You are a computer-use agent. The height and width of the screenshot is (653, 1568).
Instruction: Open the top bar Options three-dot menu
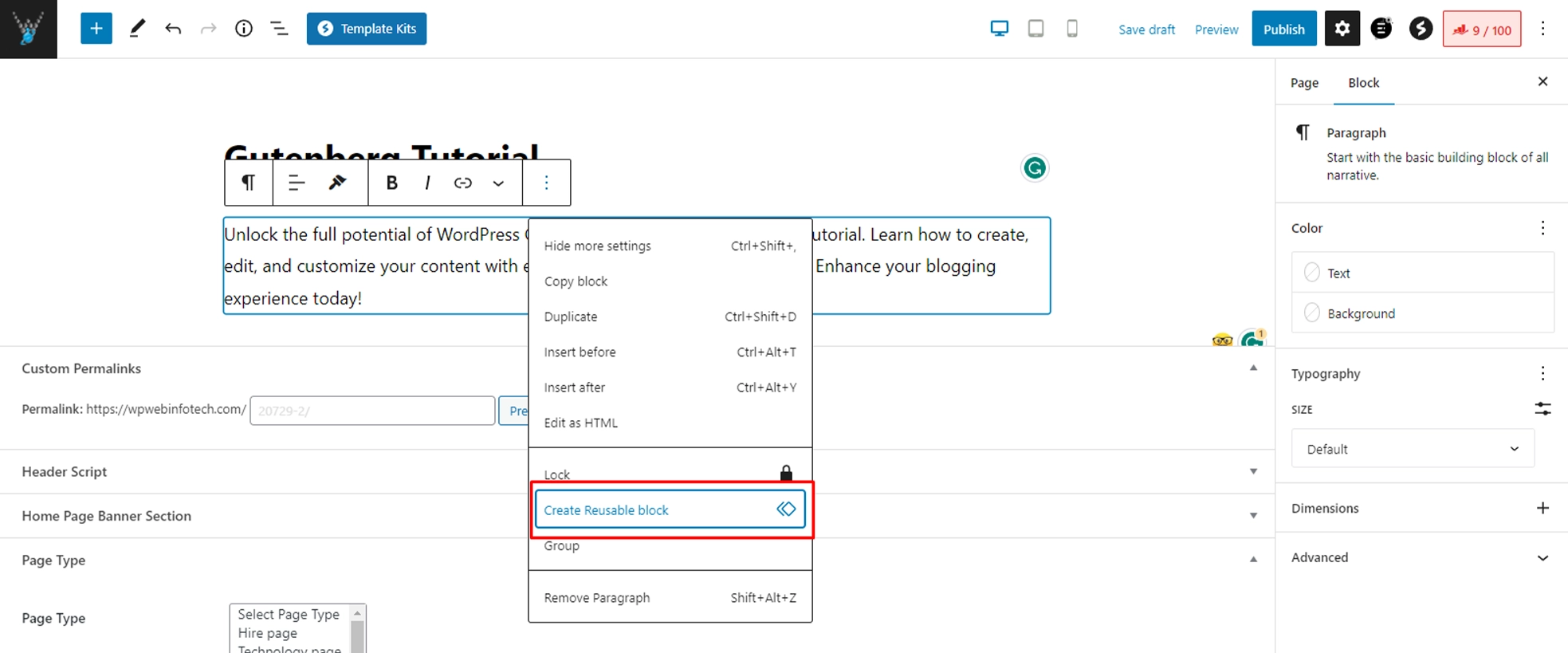(x=1542, y=29)
